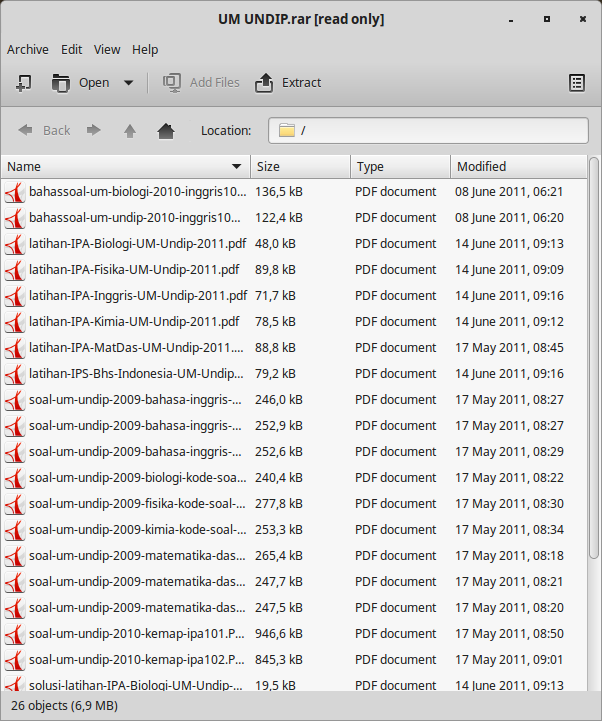Viewport: 602px width, 721px height.
Task: Select latihan-IPA-Fisika-UM-Undip-2011.pdf
Action: click(294, 269)
